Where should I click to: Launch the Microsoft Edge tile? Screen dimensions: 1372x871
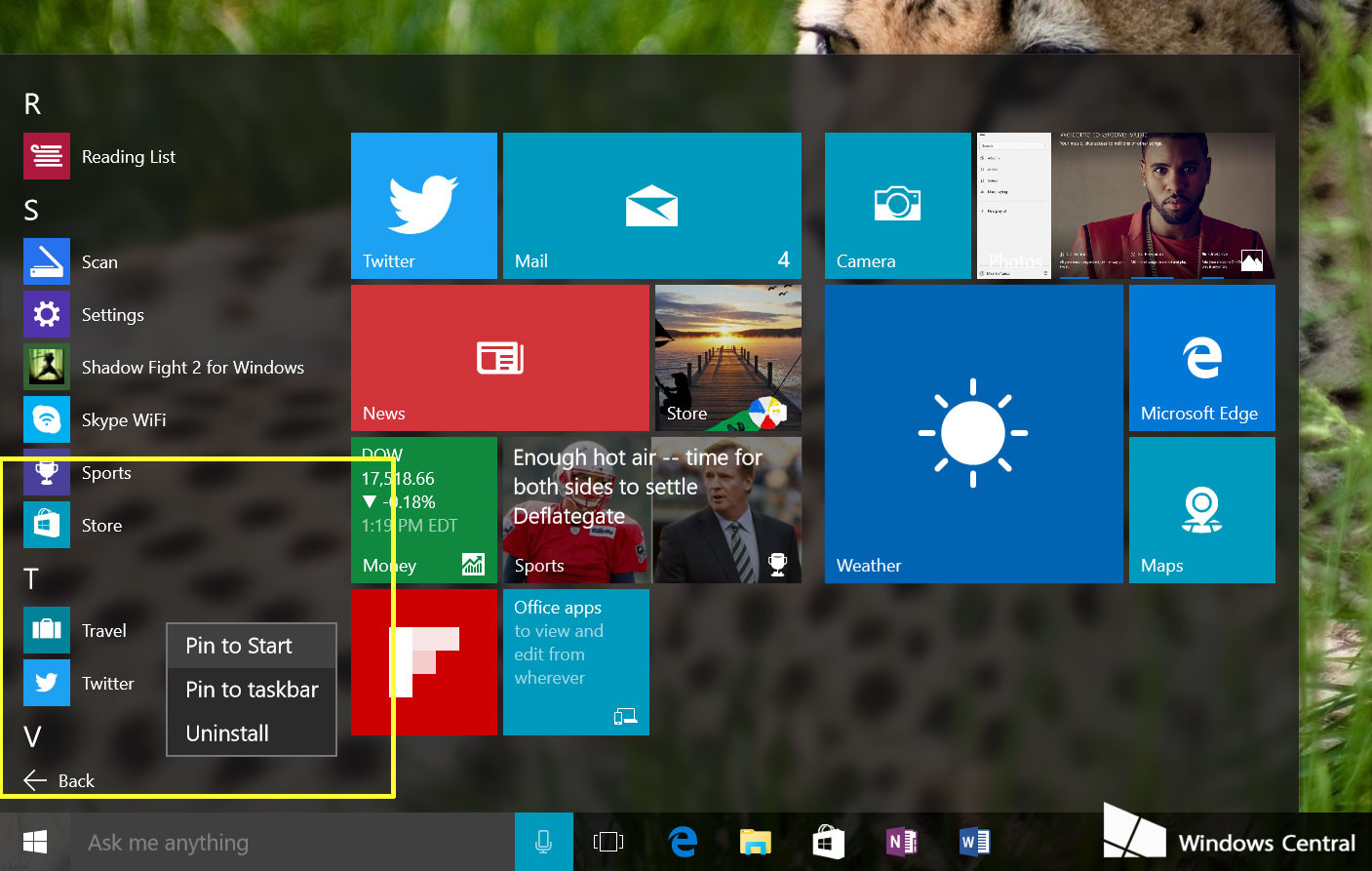(x=1202, y=358)
